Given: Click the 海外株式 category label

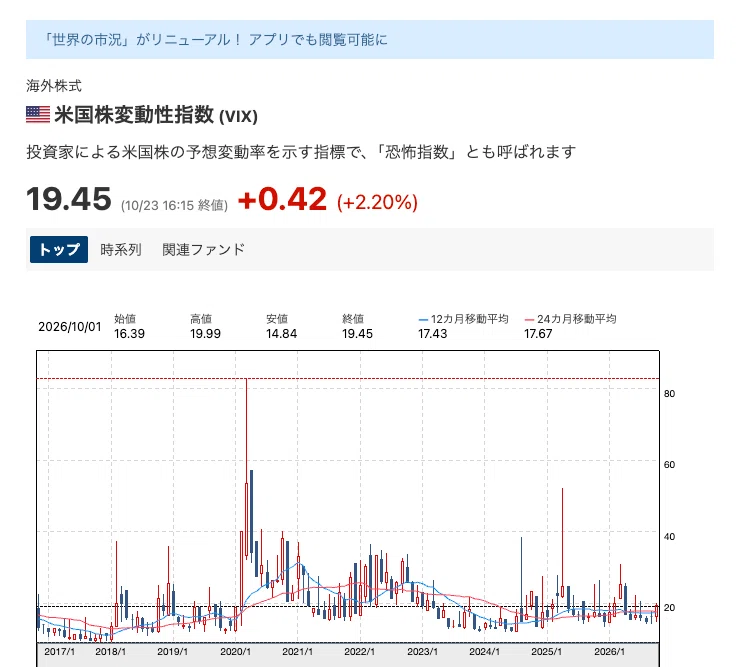Looking at the screenshot, I should pyautogui.click(x=54, y=86).
